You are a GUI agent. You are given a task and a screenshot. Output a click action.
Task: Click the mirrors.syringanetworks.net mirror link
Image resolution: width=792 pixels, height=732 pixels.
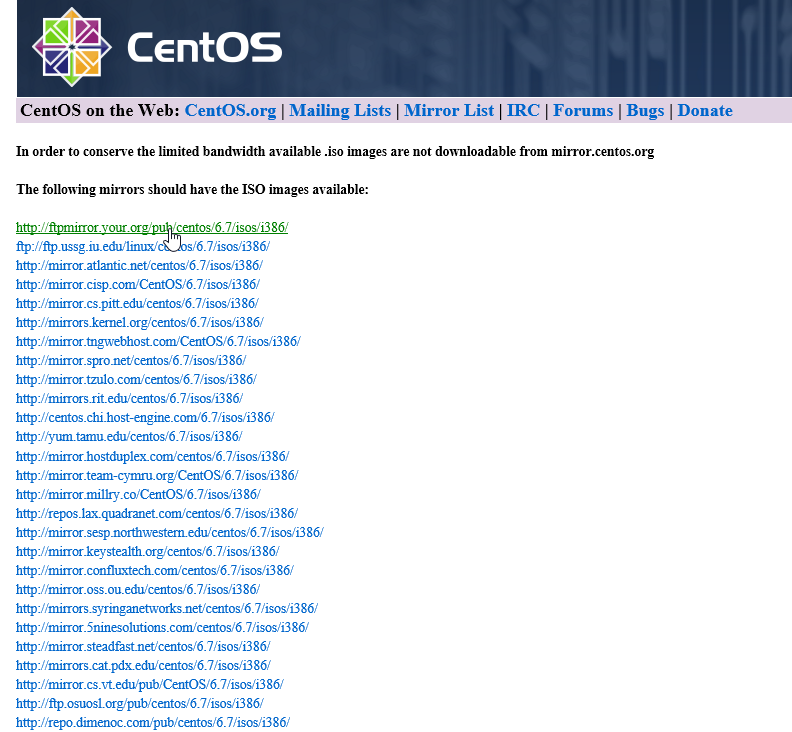pyautogui.click(x=167, y=609)
